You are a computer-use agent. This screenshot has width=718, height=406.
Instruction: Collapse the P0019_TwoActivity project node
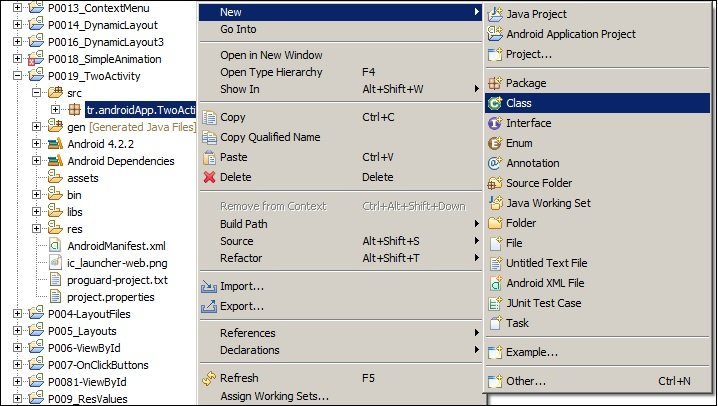(x=19, y=73)
